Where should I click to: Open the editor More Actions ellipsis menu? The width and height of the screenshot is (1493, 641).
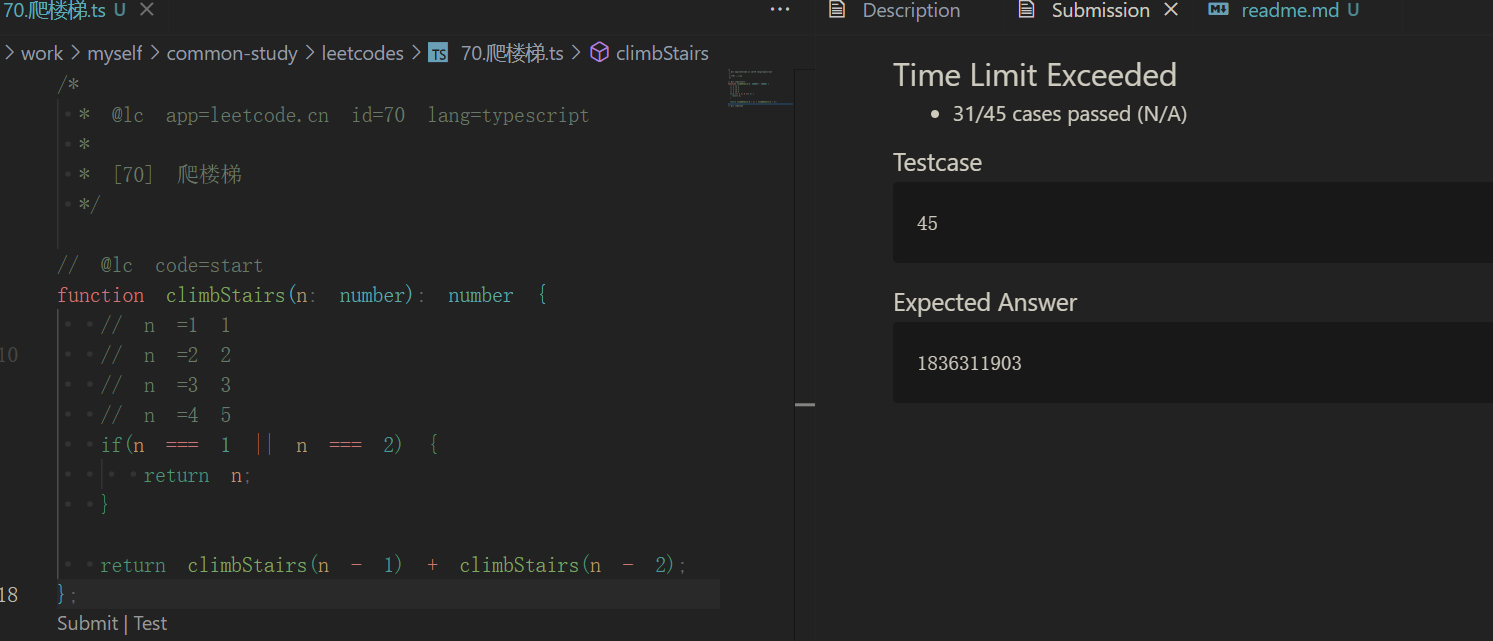point(780,10)
